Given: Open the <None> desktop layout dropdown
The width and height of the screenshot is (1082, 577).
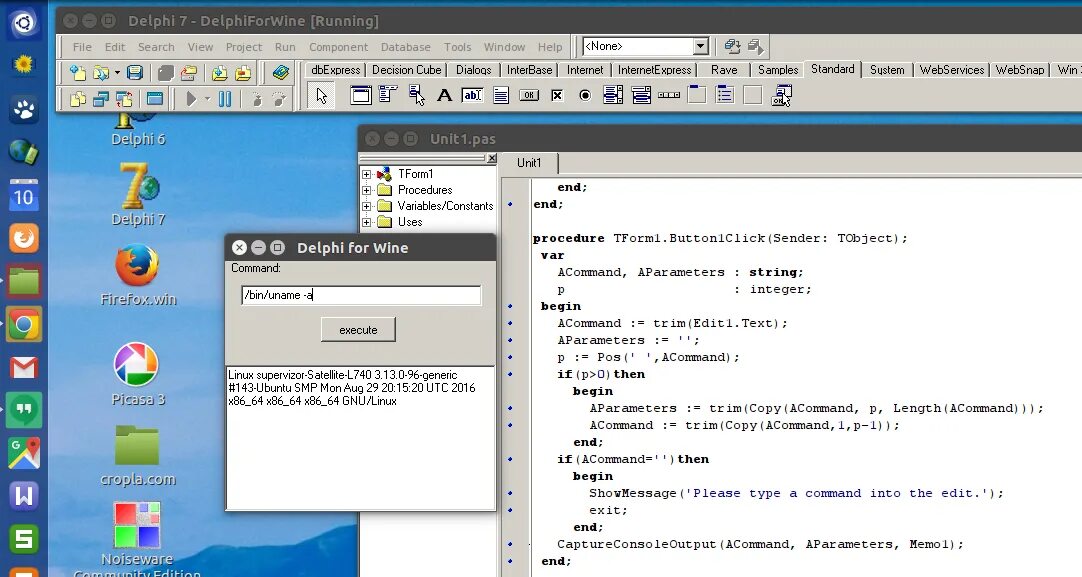Looking at the screenshot, I should click(700, 46).
